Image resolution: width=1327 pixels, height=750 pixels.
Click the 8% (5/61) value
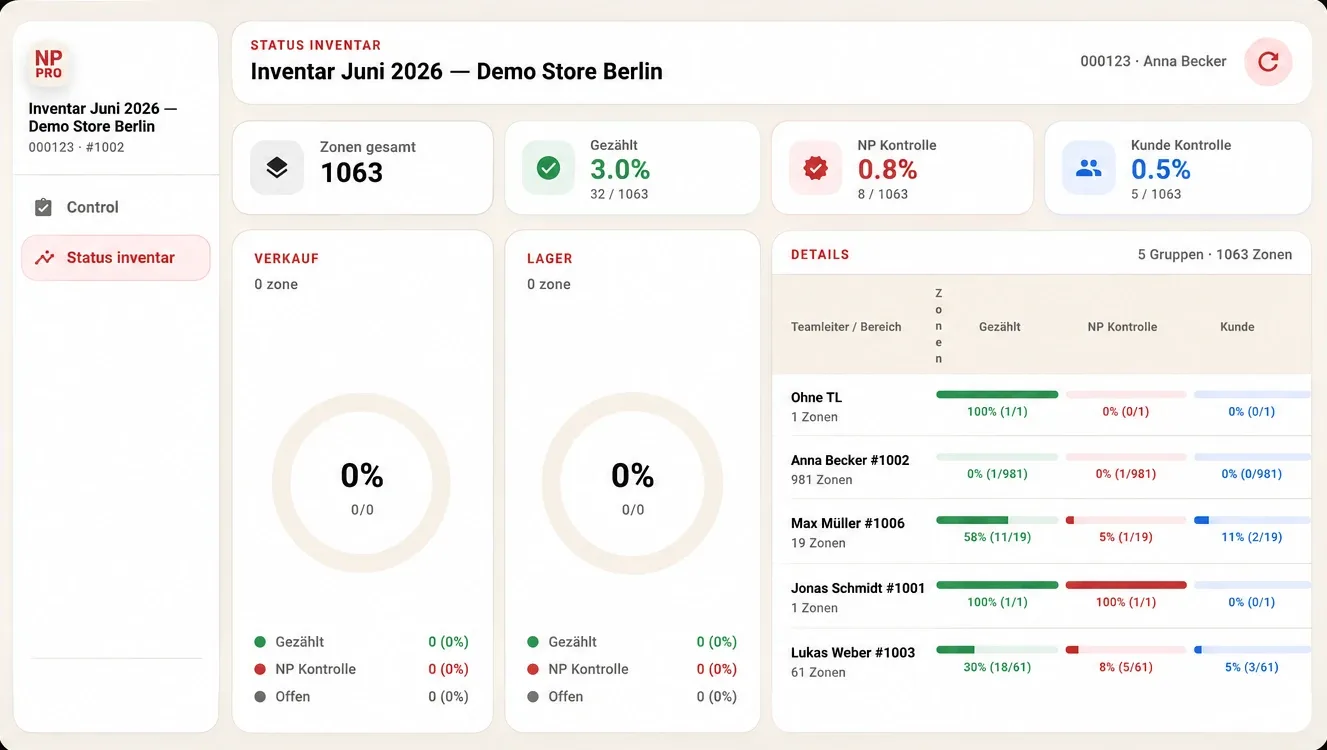pos(1126,667)
